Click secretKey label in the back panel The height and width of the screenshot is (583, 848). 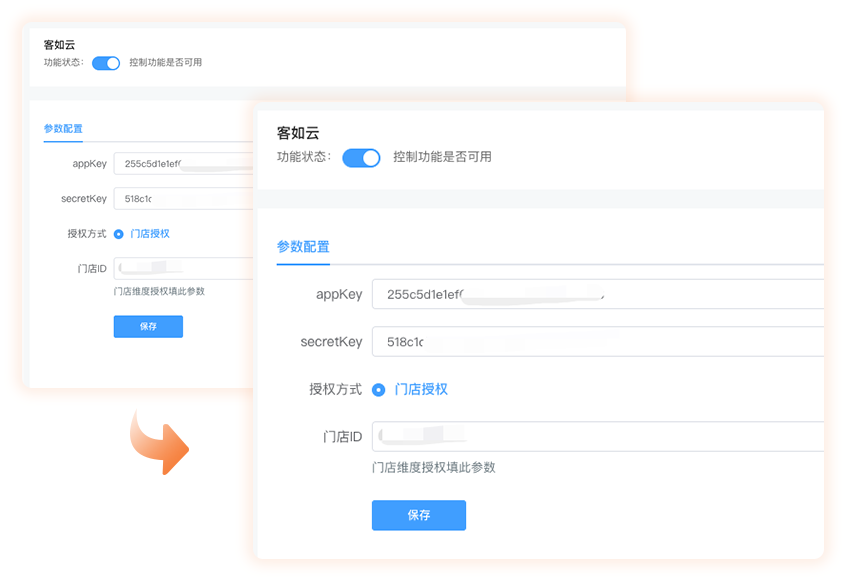tap(84, 199)
